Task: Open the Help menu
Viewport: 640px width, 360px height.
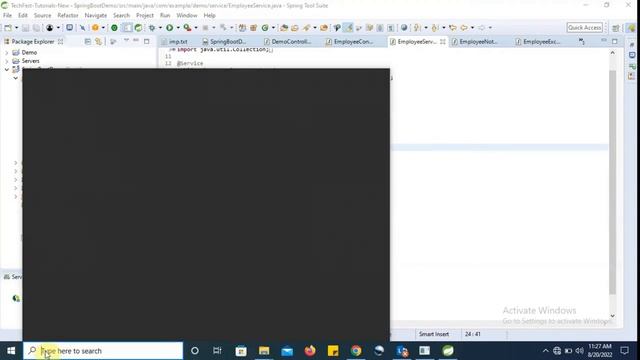Action: [209, 16]
